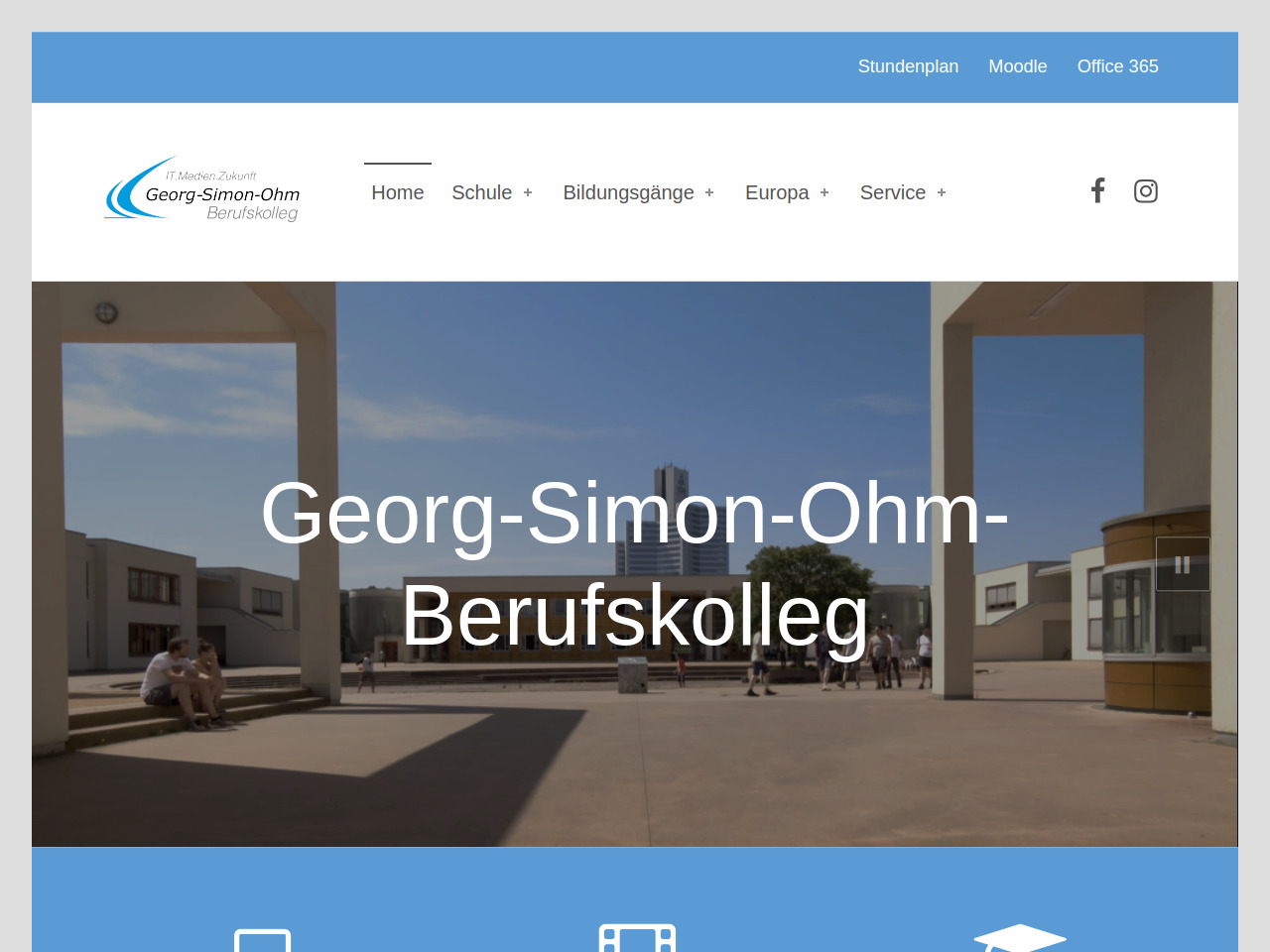Expand the Schule submenu plus icon
The height and width of the screenshot is (952, 1270).
(528, 192)
